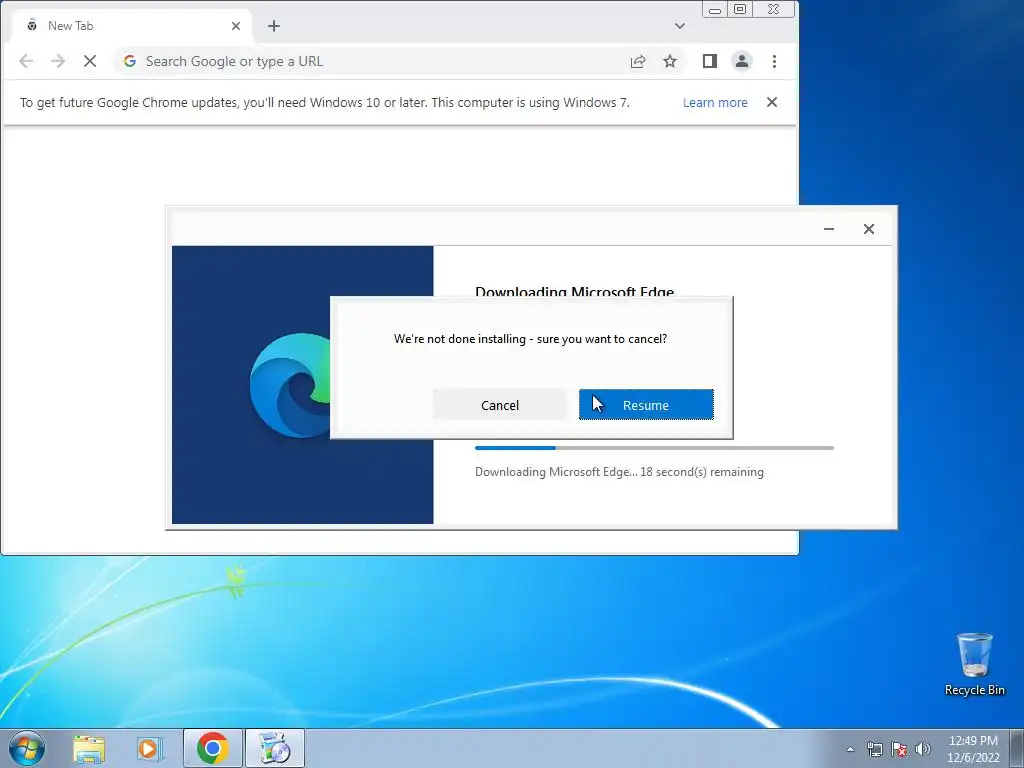Select the New Tab tab in Chrome
The width and height of the screenshot is (1024, 768).
131,26
